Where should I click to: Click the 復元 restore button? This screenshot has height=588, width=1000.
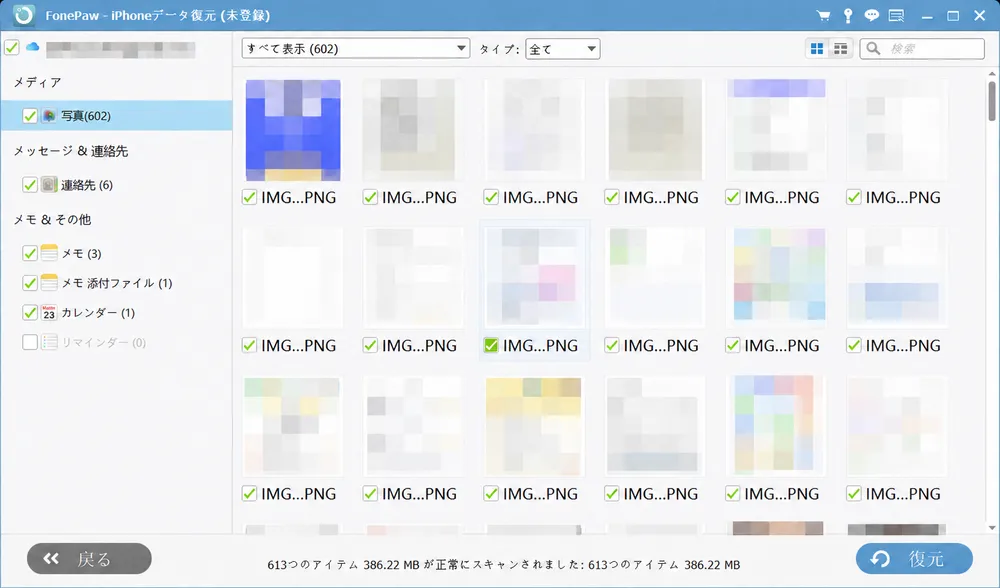coord(914,559)
